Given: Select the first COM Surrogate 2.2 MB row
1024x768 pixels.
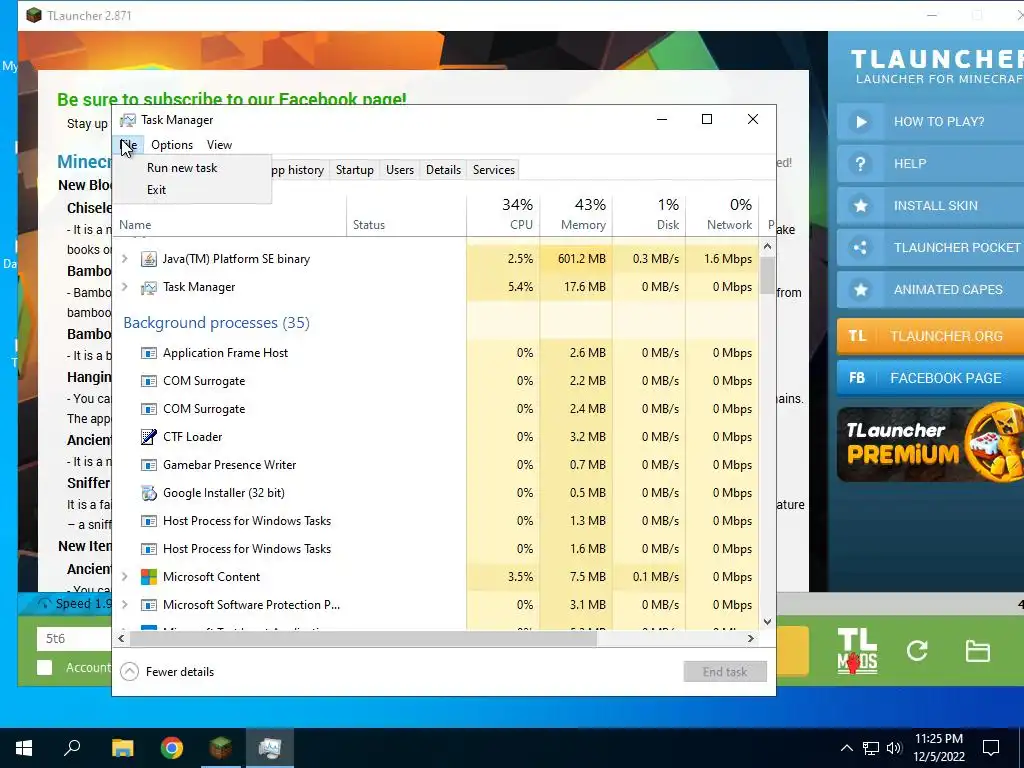Looking at the screenshot, I should tap(436, 381).
